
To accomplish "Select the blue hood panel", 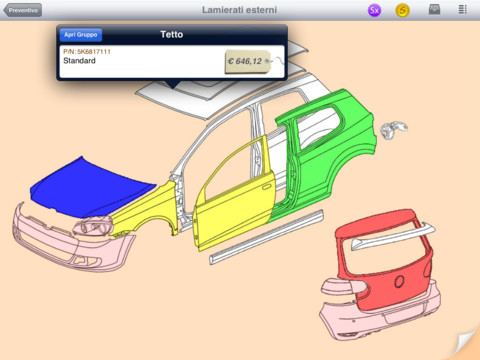I will pyautogui.click(x=90, y=188).
